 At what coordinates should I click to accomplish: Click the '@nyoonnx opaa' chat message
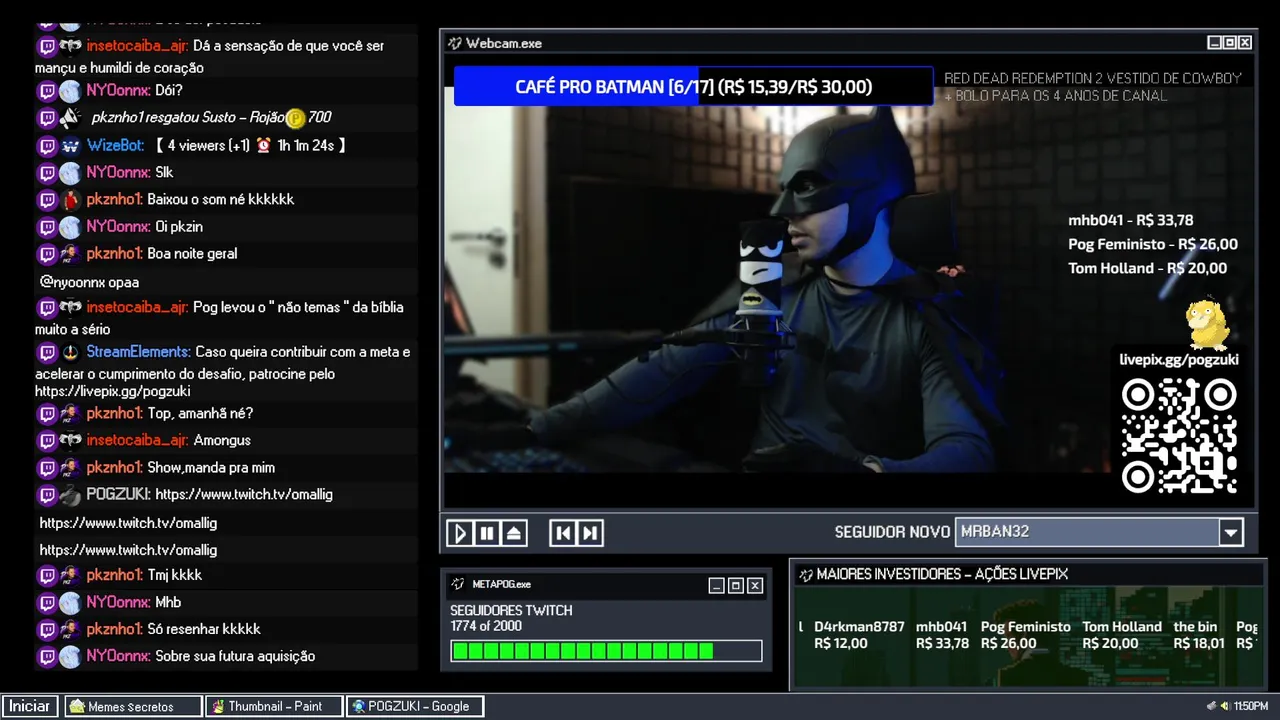pyautogui.click(x=89, y=282)
